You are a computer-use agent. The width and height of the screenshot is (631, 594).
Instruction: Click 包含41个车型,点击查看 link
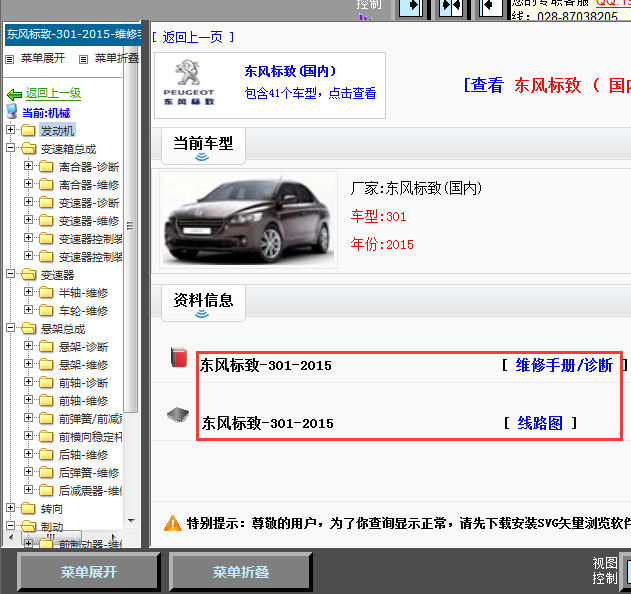tap(310, 93)
